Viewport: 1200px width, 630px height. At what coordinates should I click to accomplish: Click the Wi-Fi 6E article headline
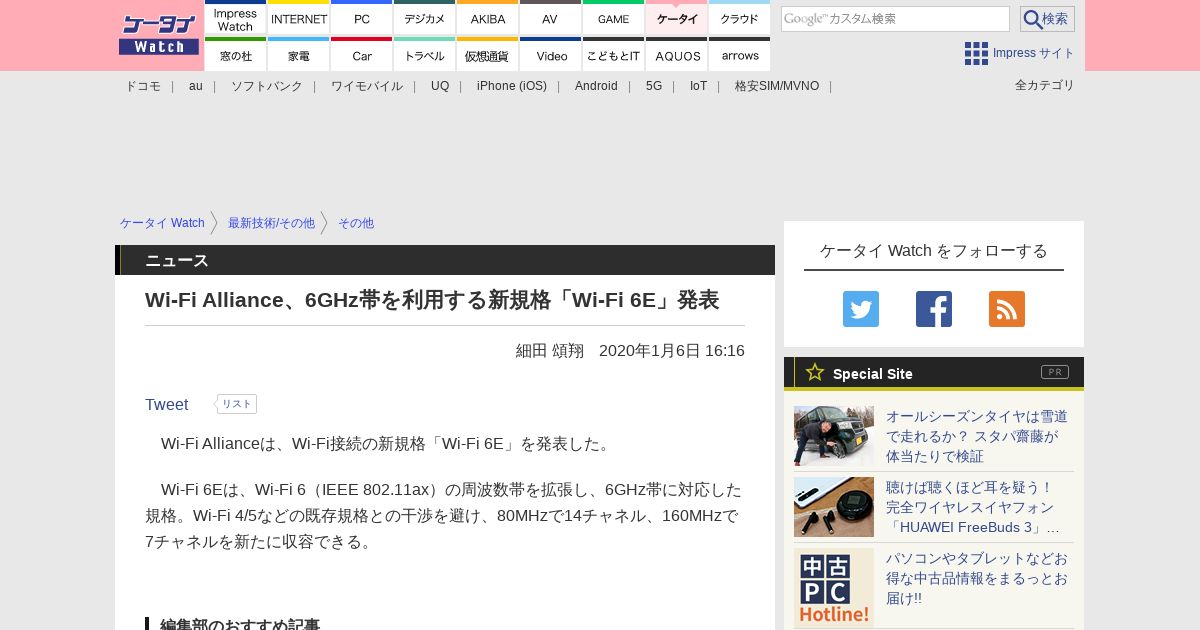click(x=432, y=300)
